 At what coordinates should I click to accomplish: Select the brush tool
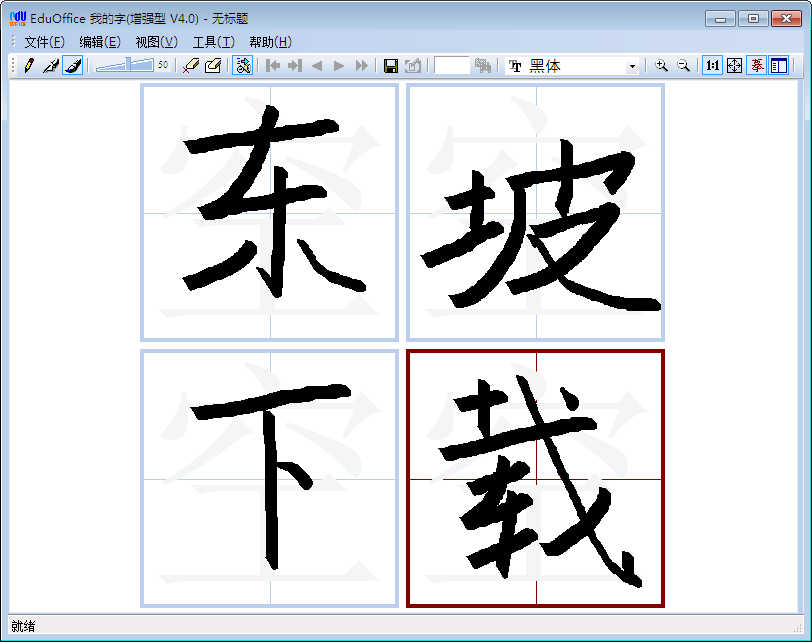click(x=72, y=65)
